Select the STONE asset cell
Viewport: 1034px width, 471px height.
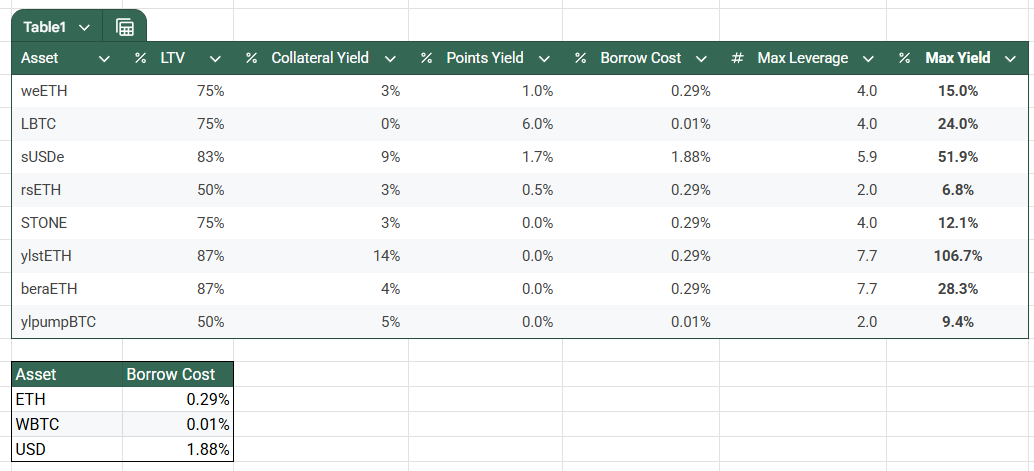click(44, 223)
